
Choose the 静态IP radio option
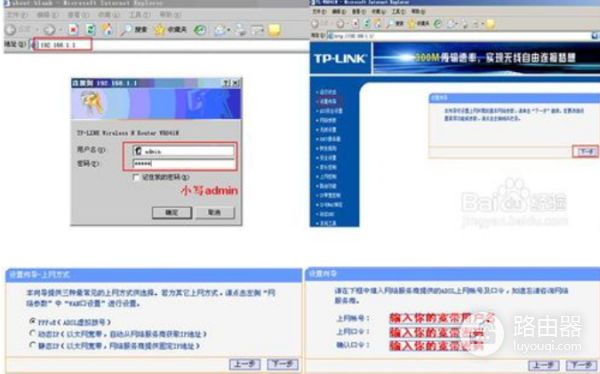[33, 345]
